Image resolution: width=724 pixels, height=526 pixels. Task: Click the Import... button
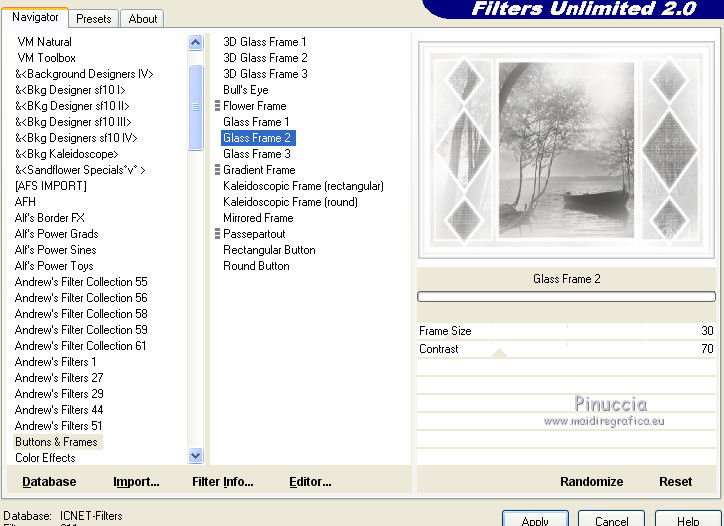click(136, 482)
